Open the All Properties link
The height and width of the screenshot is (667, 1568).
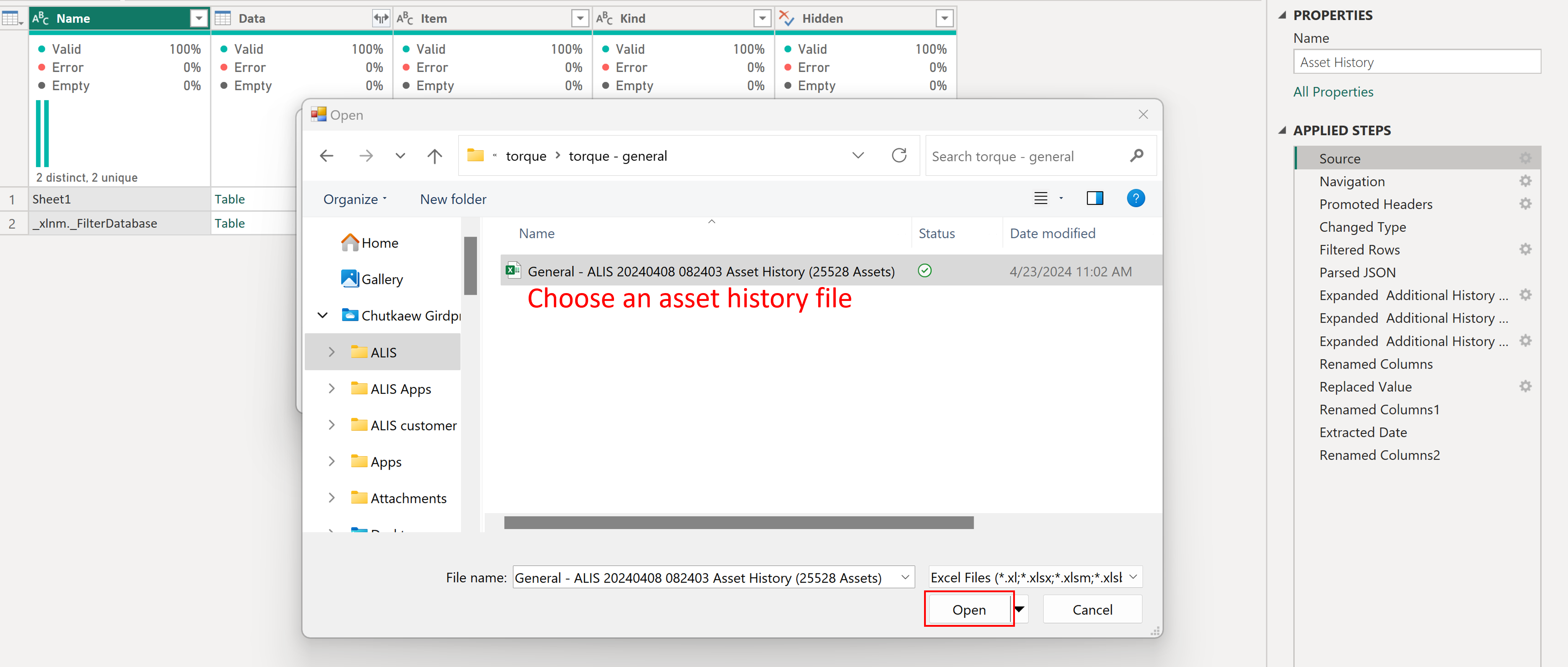[x=1333, y=92]
